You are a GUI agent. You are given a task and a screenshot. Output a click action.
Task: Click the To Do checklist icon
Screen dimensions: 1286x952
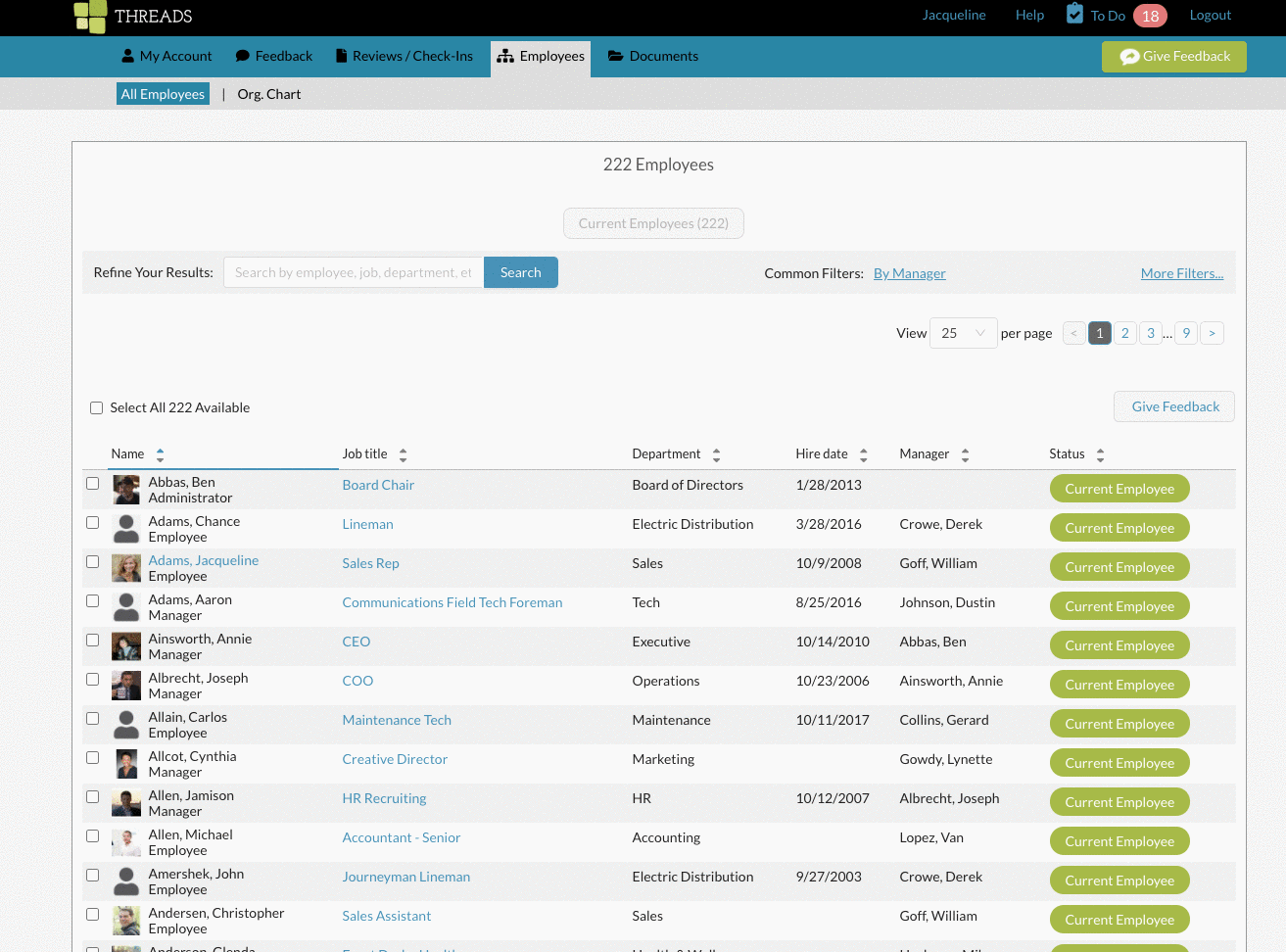1072,15
